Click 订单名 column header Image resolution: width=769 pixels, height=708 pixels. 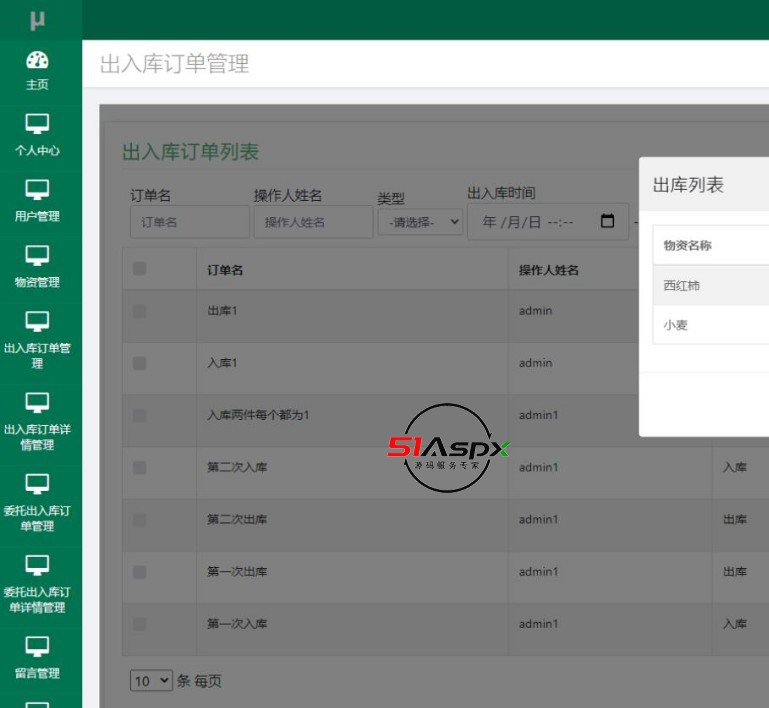pyautogui.click(x=225, y=270)
